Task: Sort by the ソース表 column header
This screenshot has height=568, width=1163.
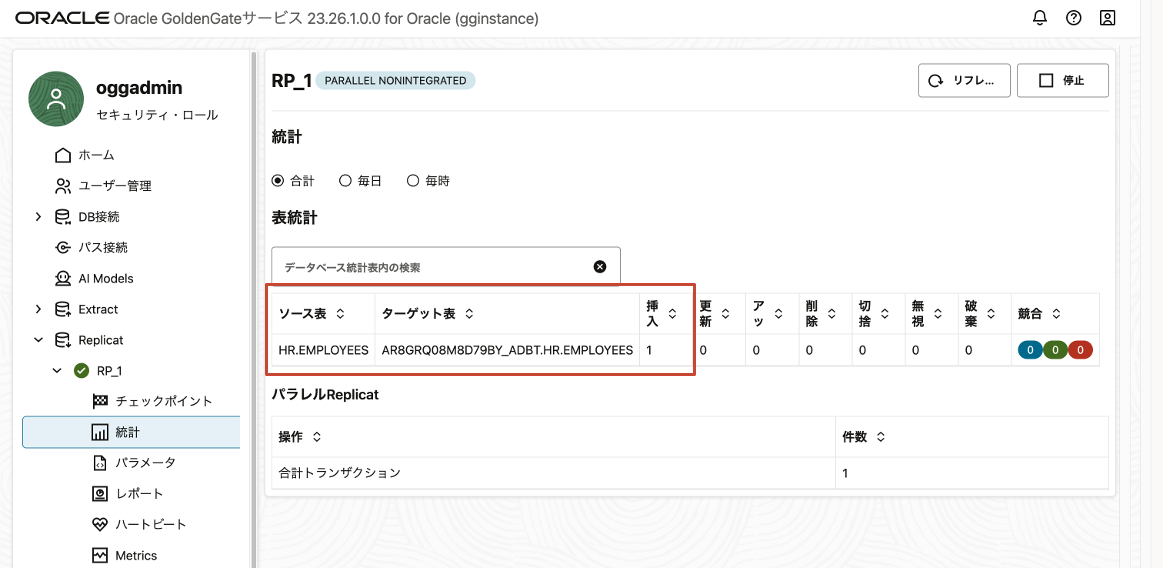Action: (x=312, y=314)
